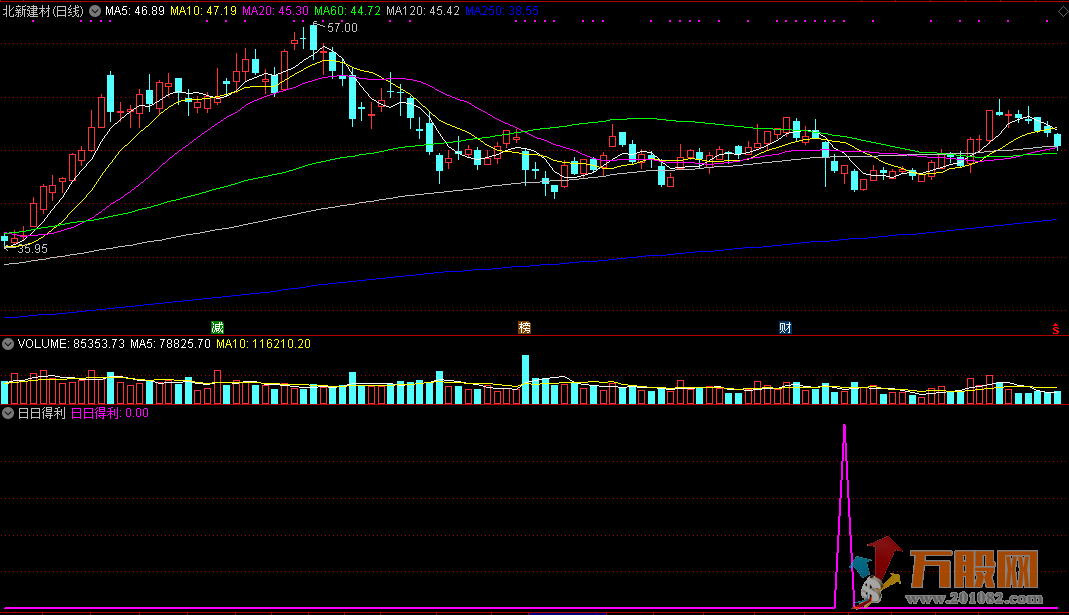1069x615 pixels.
Task: Click the volume MA10: 116210.20 label
Action: point(263,344)
